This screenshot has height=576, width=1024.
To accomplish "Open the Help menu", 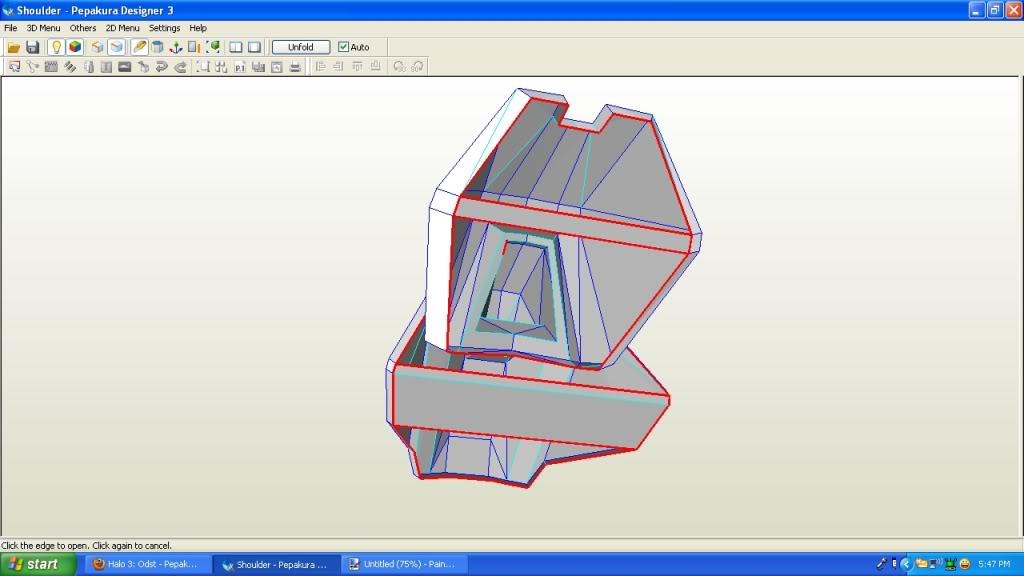I will point(198,28).
